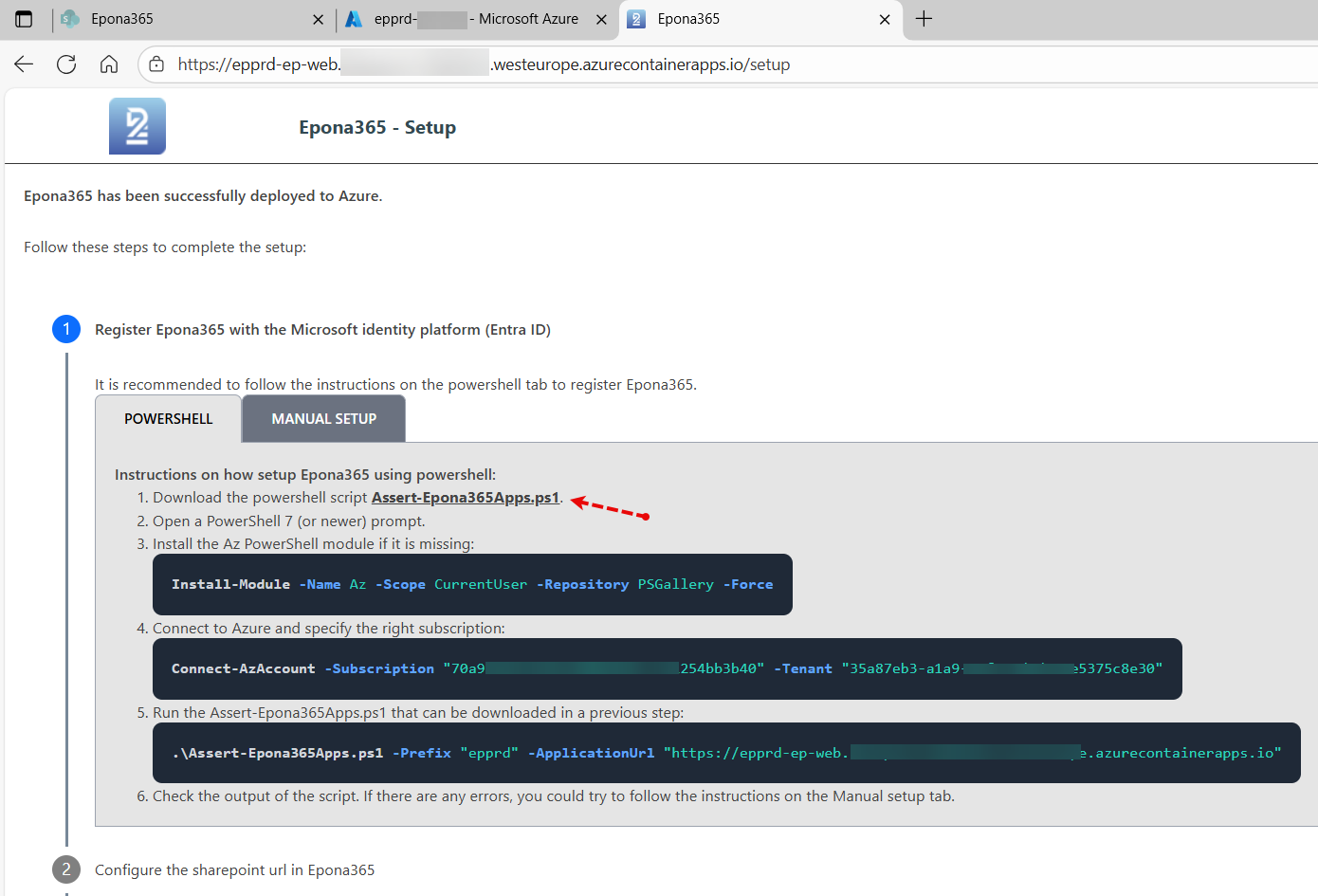View site information lock icon

pos(157,64)
